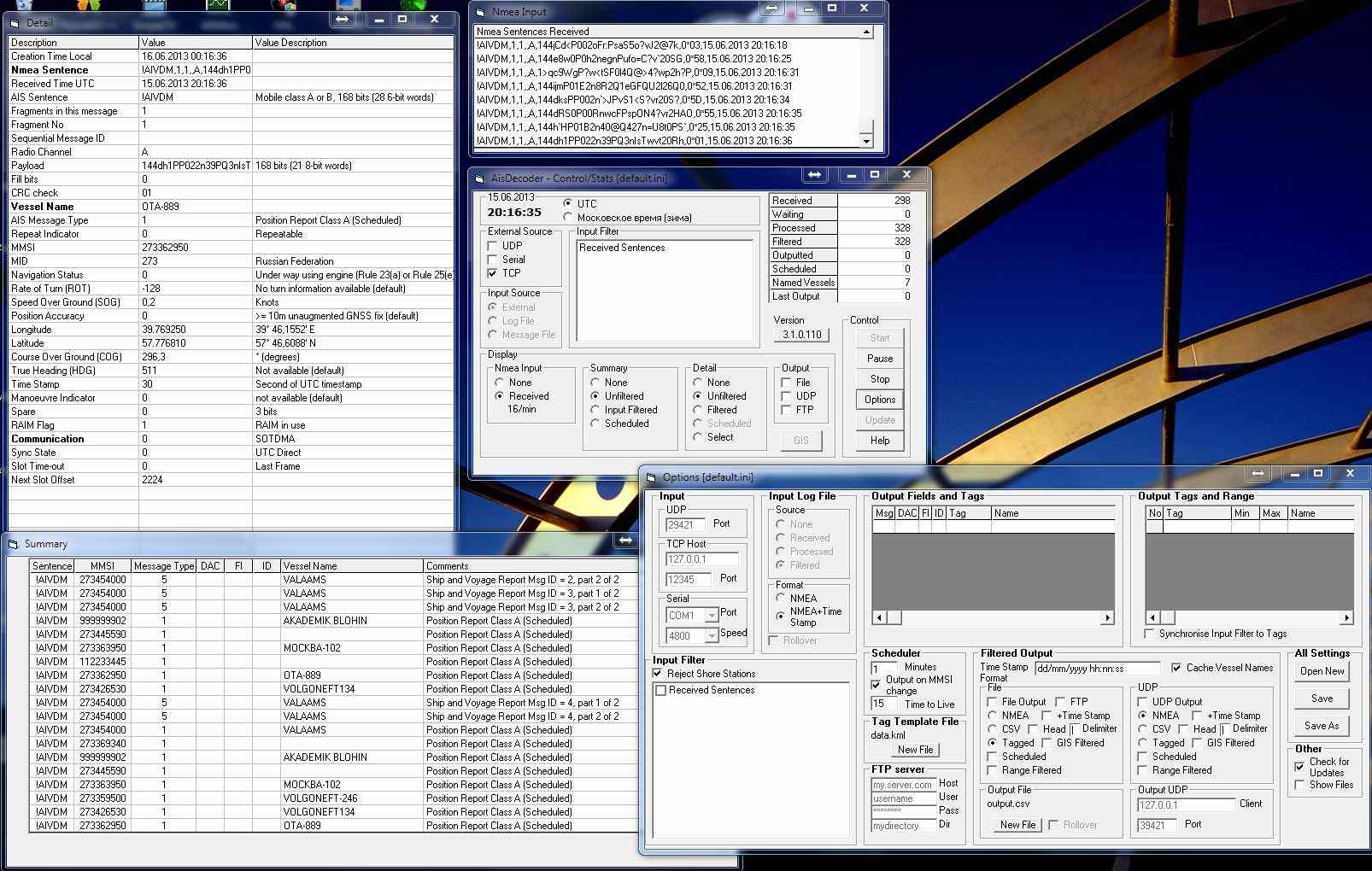Click right scroll arrow under Output Fields and Tags
This screenshot has height=871, width=1372.
(x=1108, y=617)
